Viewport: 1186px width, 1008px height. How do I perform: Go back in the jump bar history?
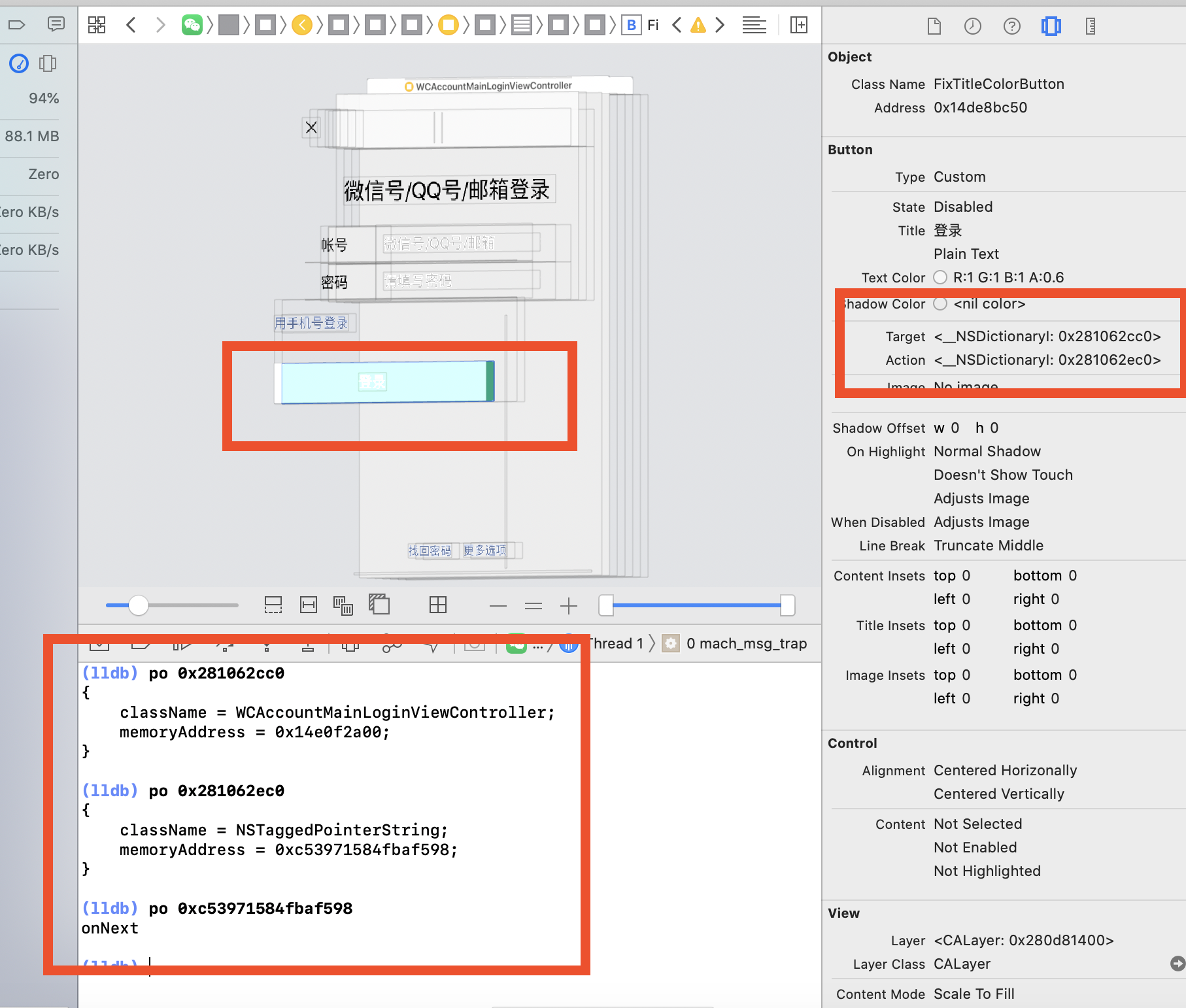click(x=131, y=25)
